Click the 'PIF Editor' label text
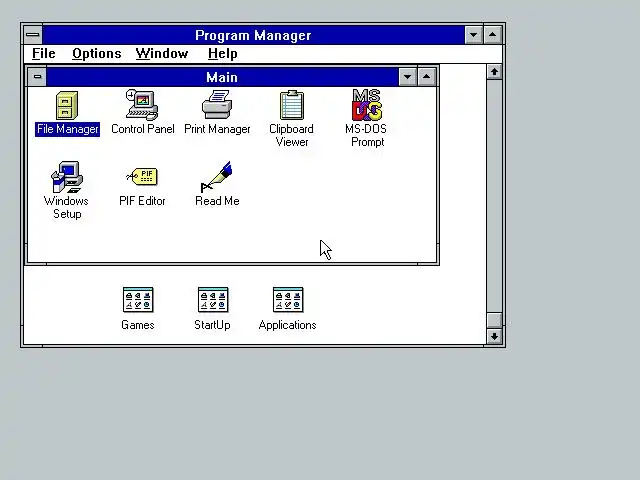 pyautogui.click(x=142, y=201)
